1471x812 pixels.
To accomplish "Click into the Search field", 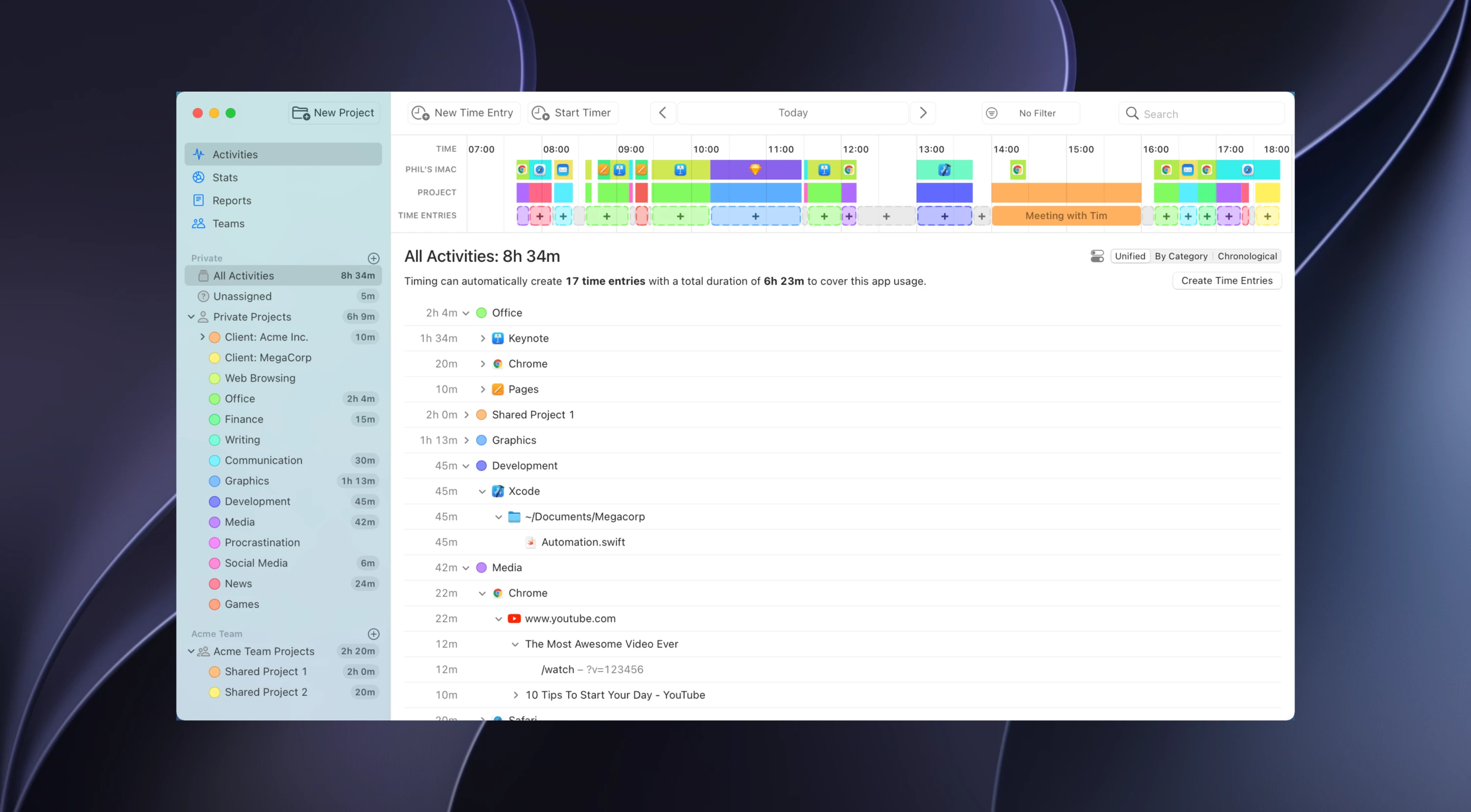I will click(x=1201, y=114).
